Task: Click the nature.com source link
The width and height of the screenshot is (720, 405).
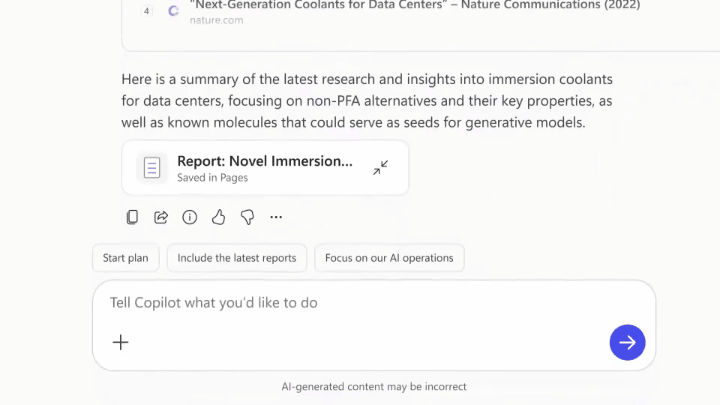Action: pyautogui.click(x=216, y=20)
